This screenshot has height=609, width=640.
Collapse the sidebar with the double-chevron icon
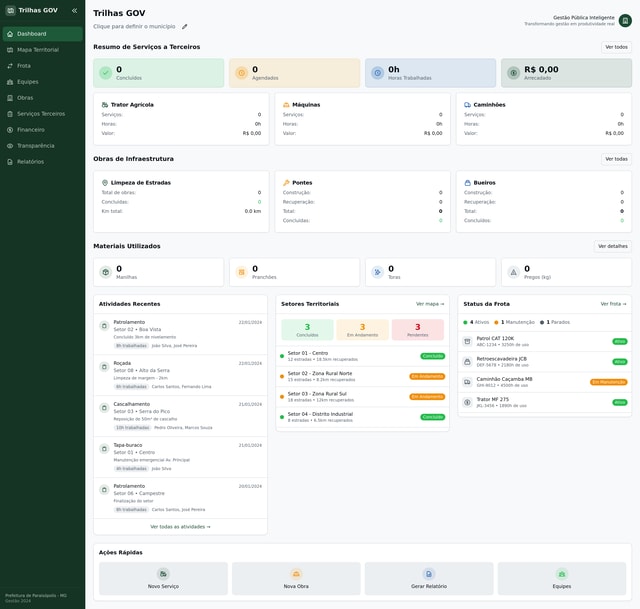pyautogui.click(x=74, y=10)
